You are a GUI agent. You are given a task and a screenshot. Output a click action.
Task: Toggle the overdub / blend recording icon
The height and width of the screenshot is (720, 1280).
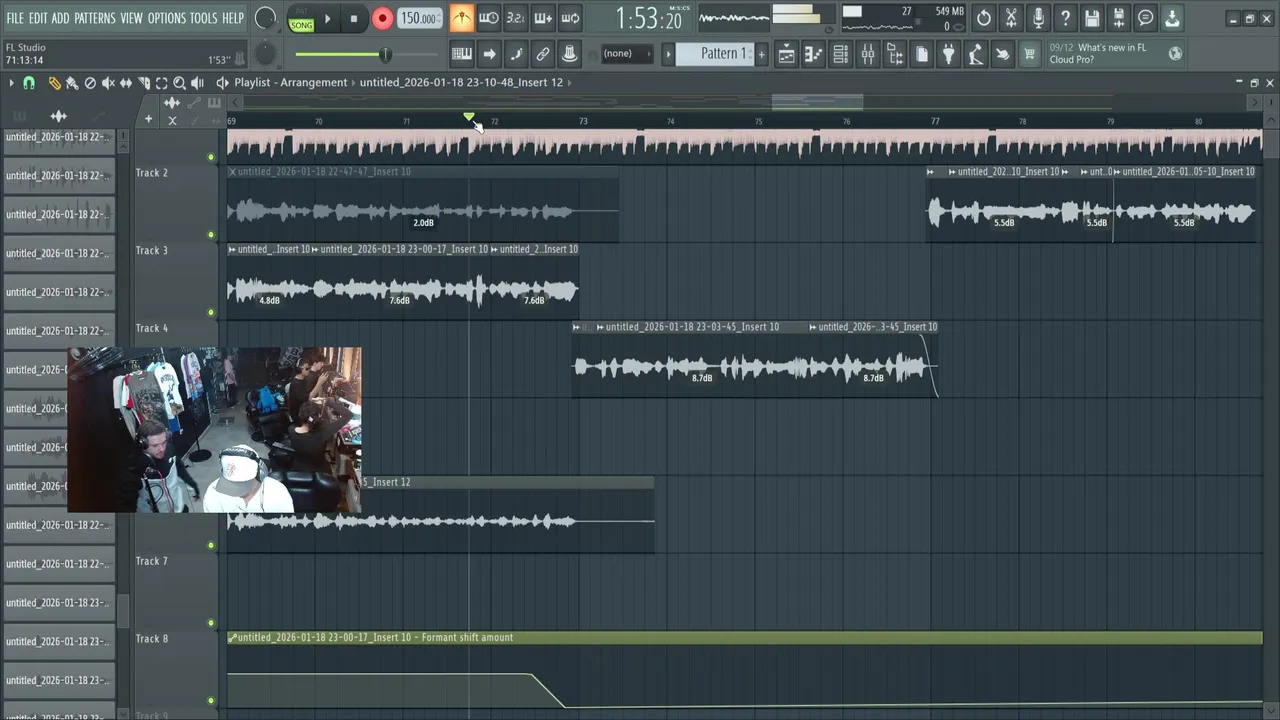pos(543,18)
